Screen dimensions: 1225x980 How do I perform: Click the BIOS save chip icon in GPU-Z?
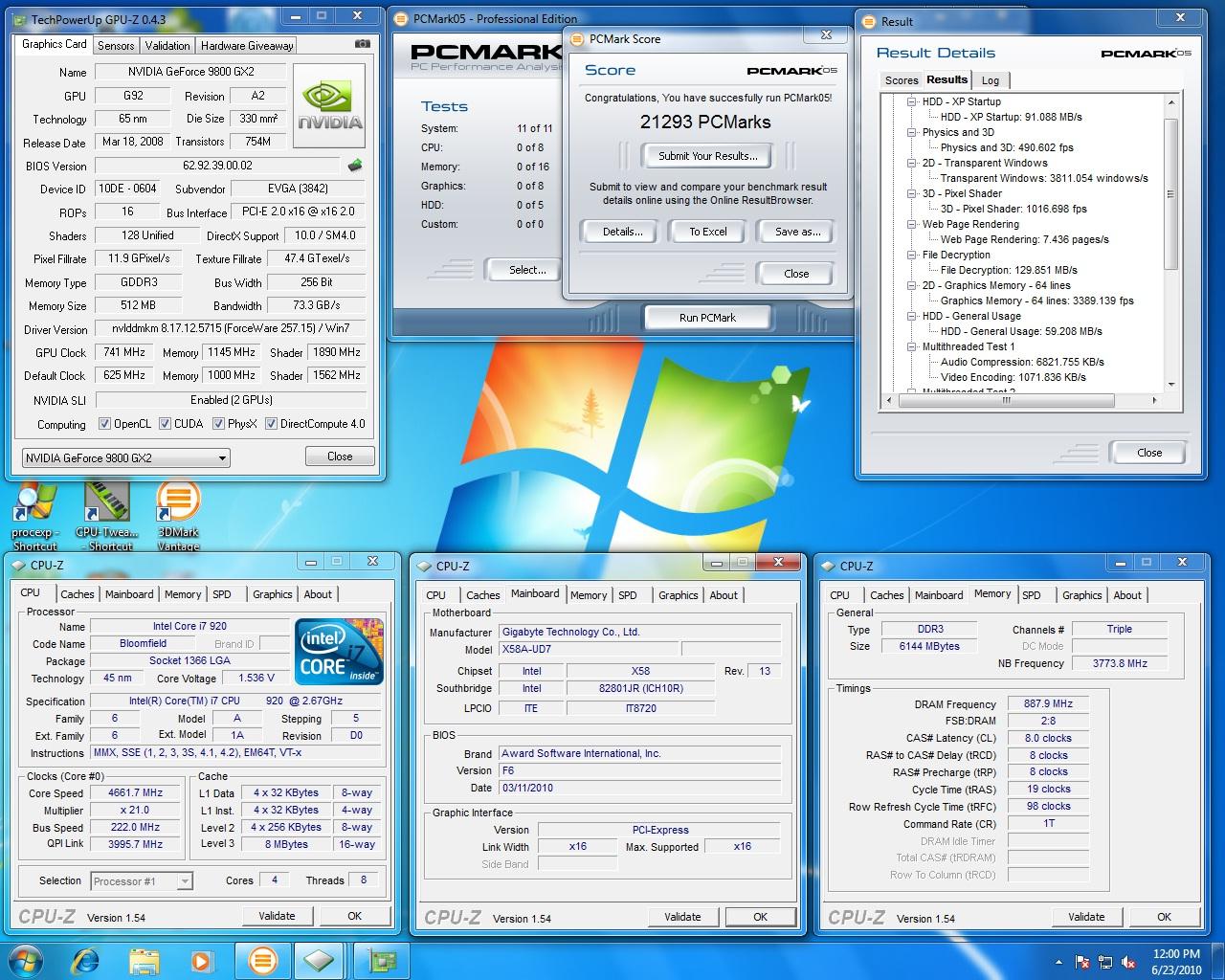(x=355, y=165)
